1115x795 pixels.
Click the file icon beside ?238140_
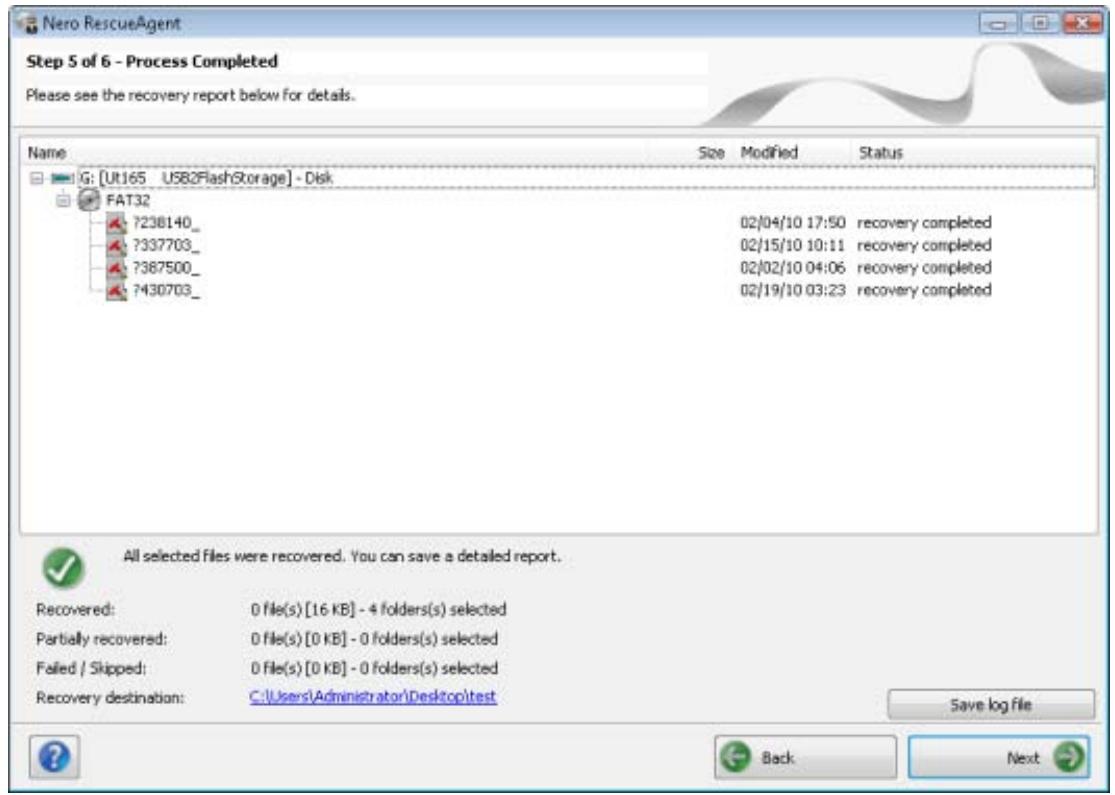click(116, 223)
